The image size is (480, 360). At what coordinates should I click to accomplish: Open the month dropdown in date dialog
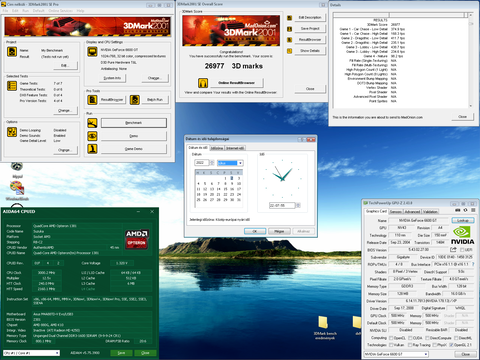click(230, 163)
